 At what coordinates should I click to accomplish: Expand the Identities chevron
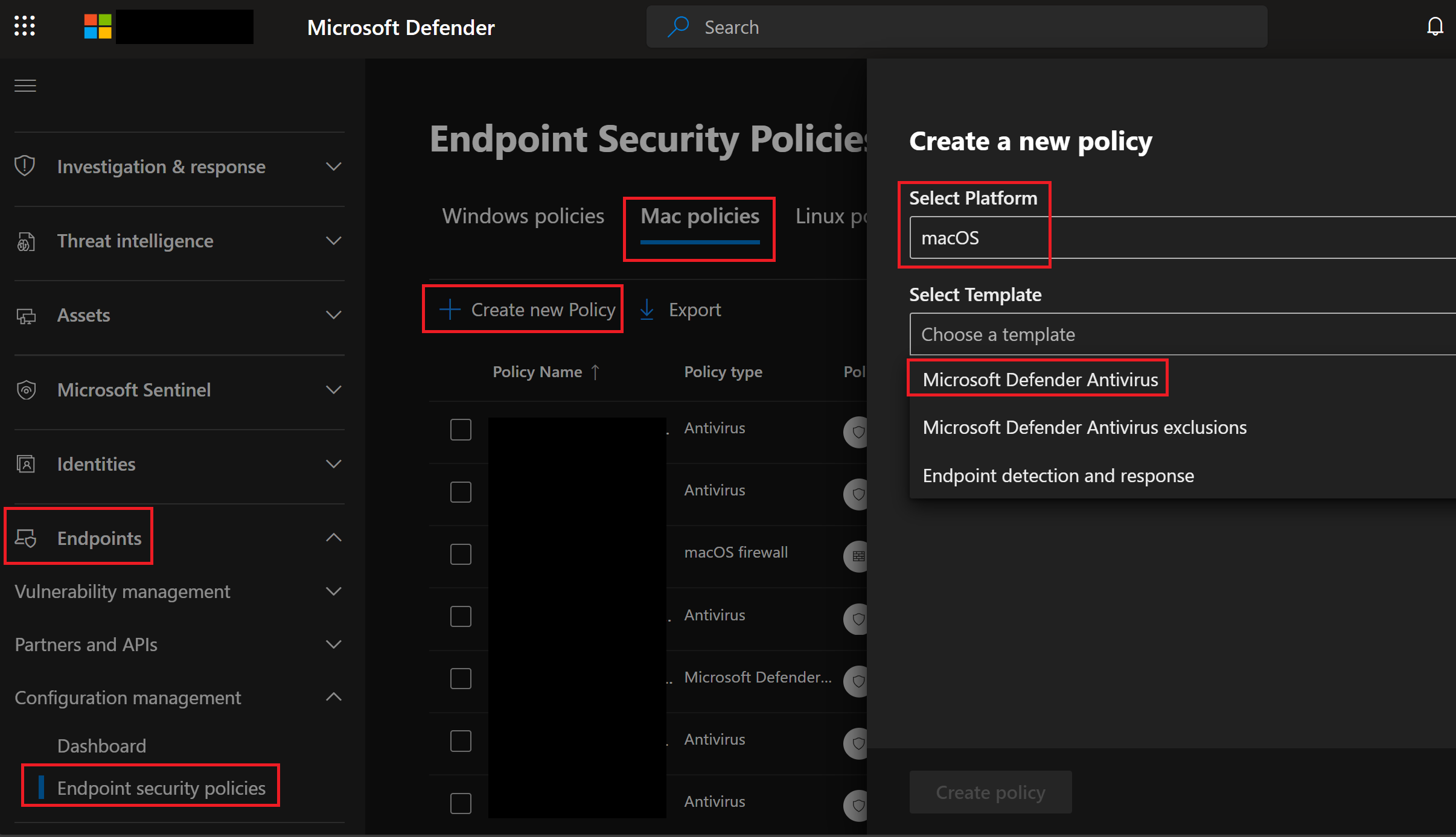333,464
